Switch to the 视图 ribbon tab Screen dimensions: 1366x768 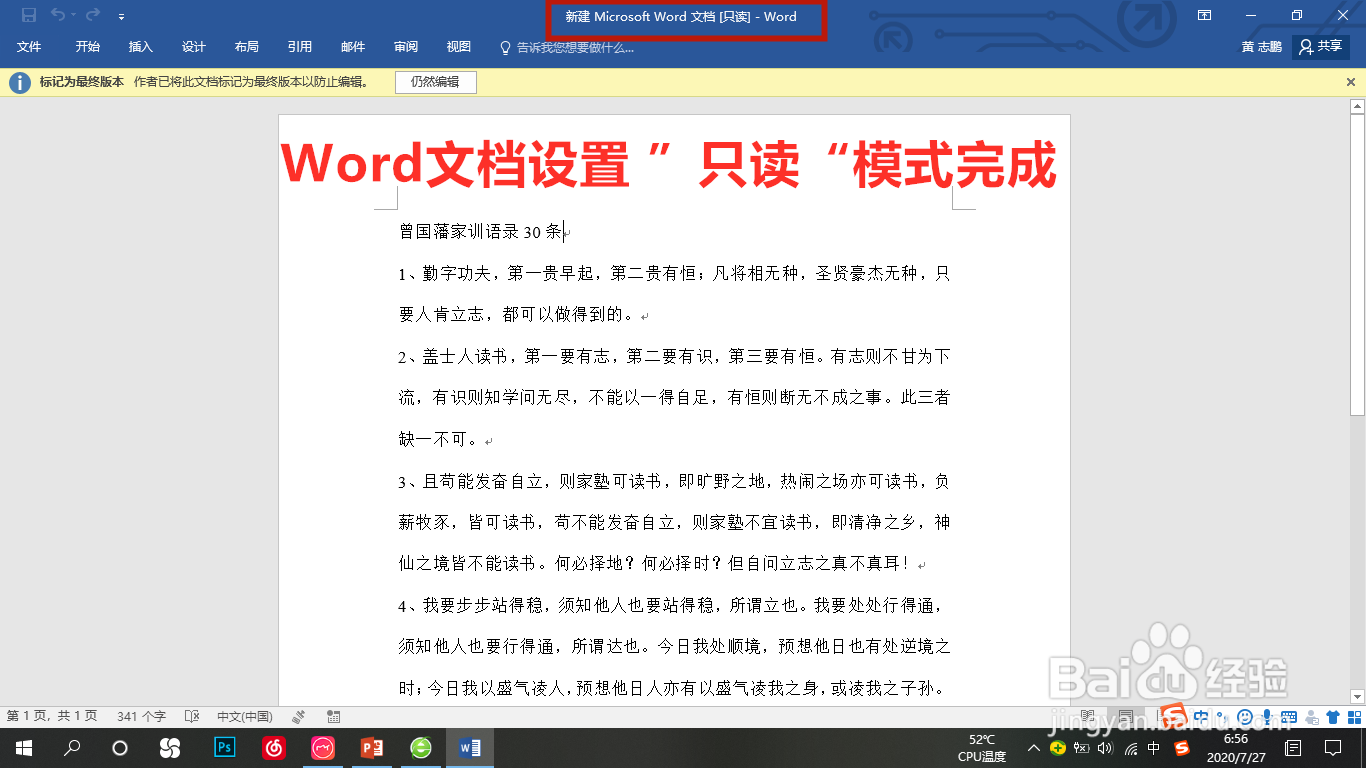click(459, 47)
